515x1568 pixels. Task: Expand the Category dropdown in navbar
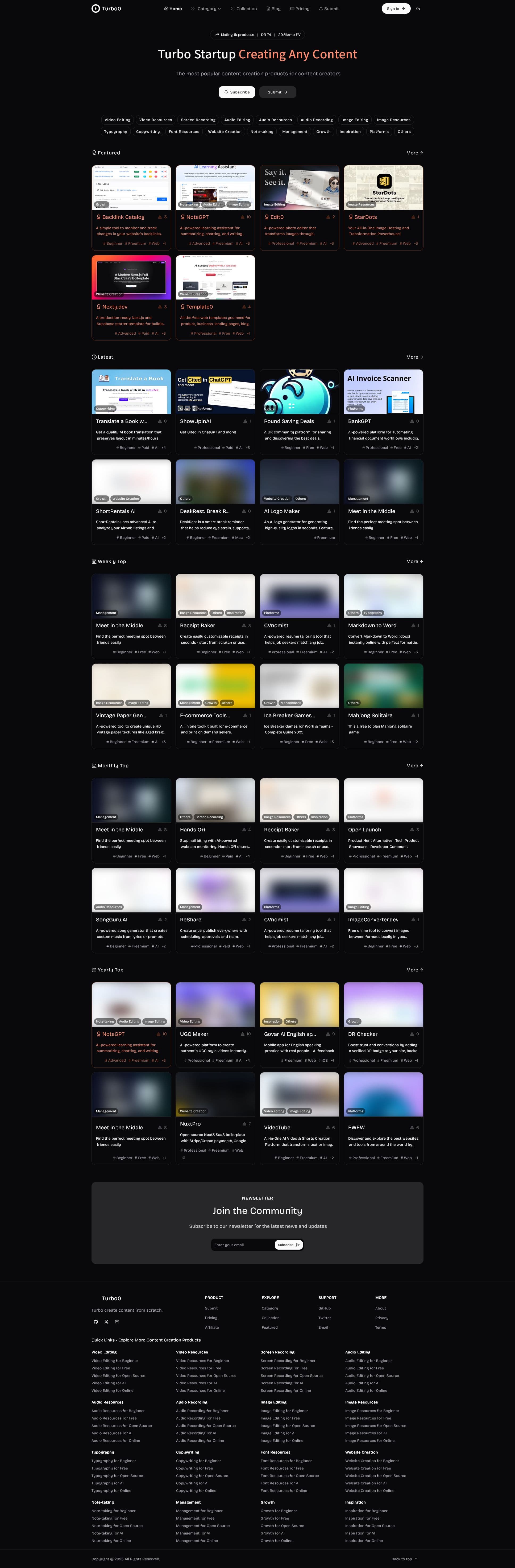click(x=206, y=9)
